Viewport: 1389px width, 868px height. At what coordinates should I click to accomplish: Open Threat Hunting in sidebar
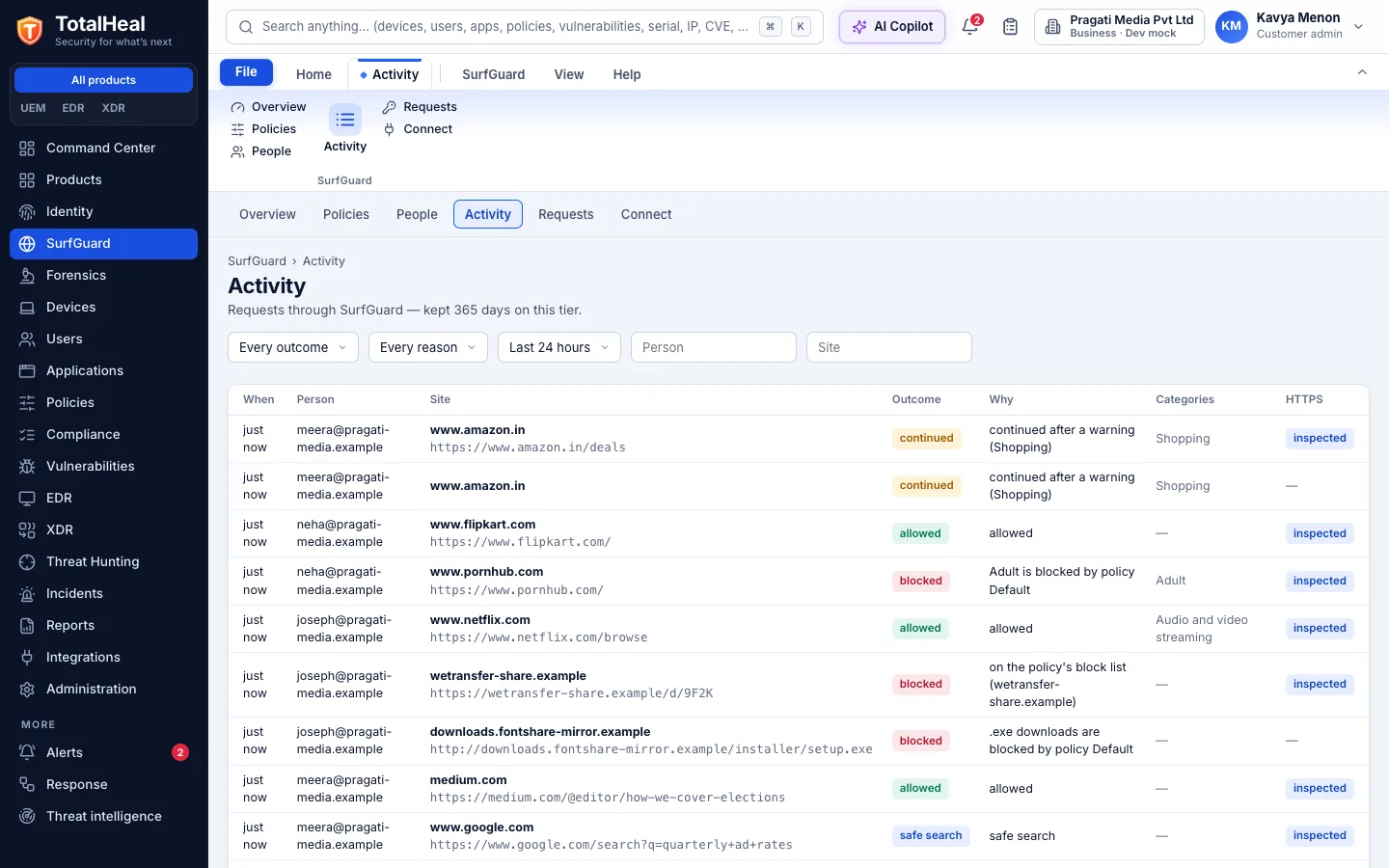(x=103, y=561)
